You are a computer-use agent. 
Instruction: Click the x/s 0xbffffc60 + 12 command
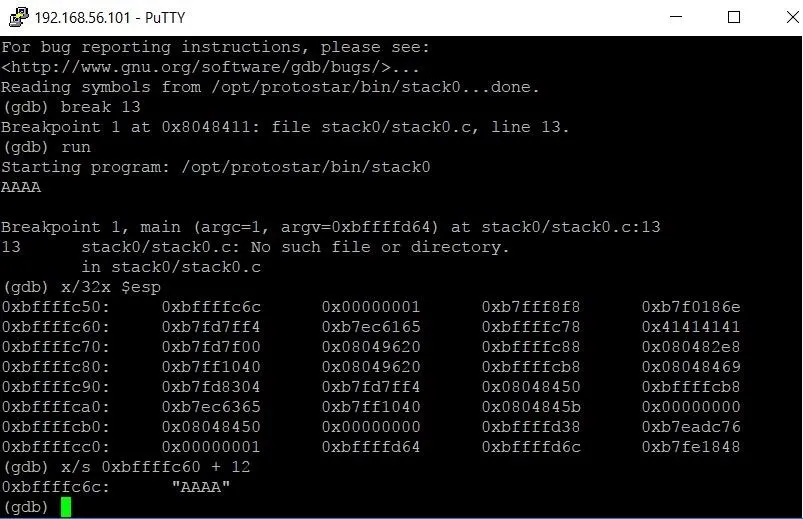pyautogui.click(x=156, y=467)
